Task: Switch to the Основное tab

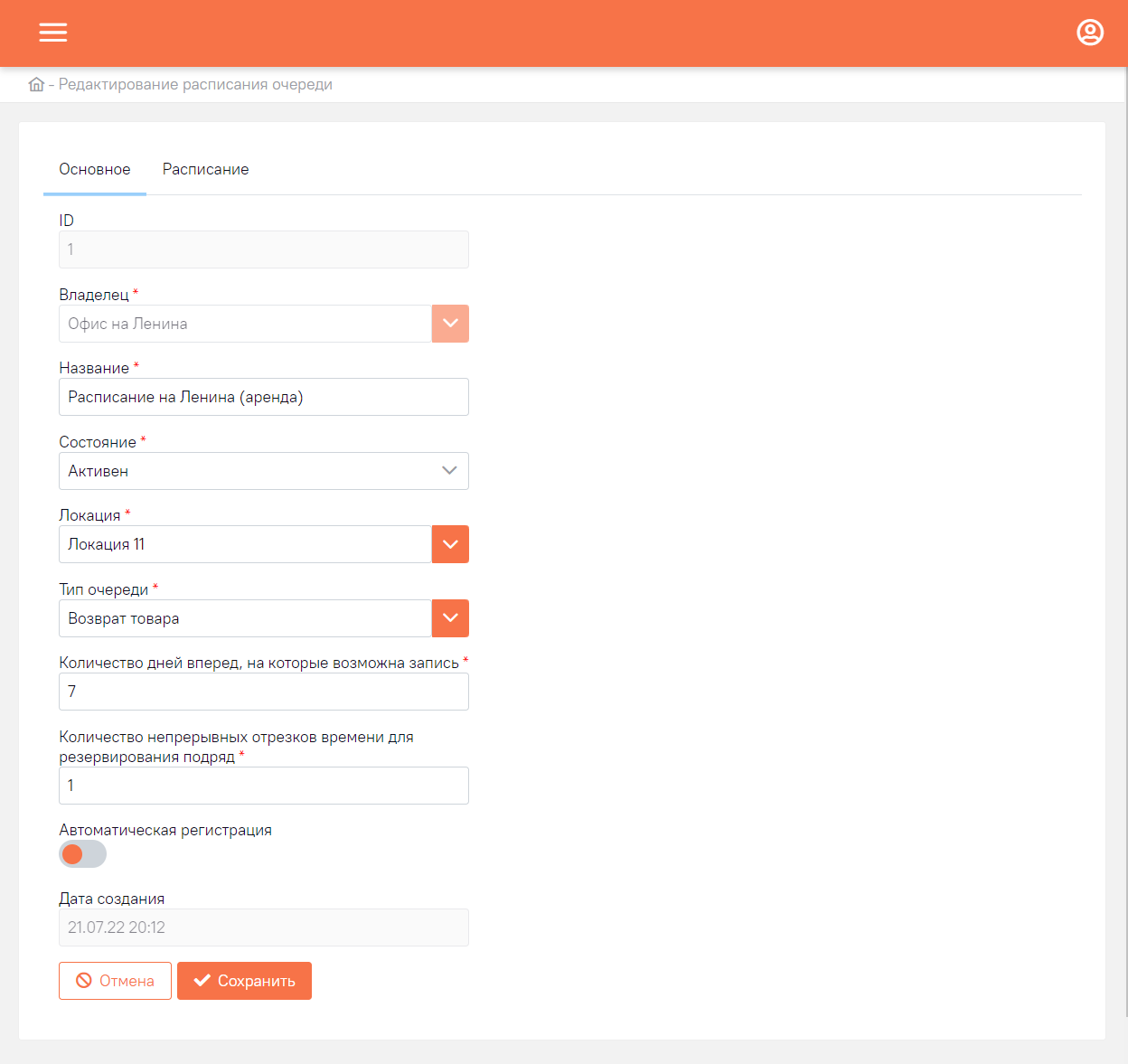Action: [x=95, y=169]
